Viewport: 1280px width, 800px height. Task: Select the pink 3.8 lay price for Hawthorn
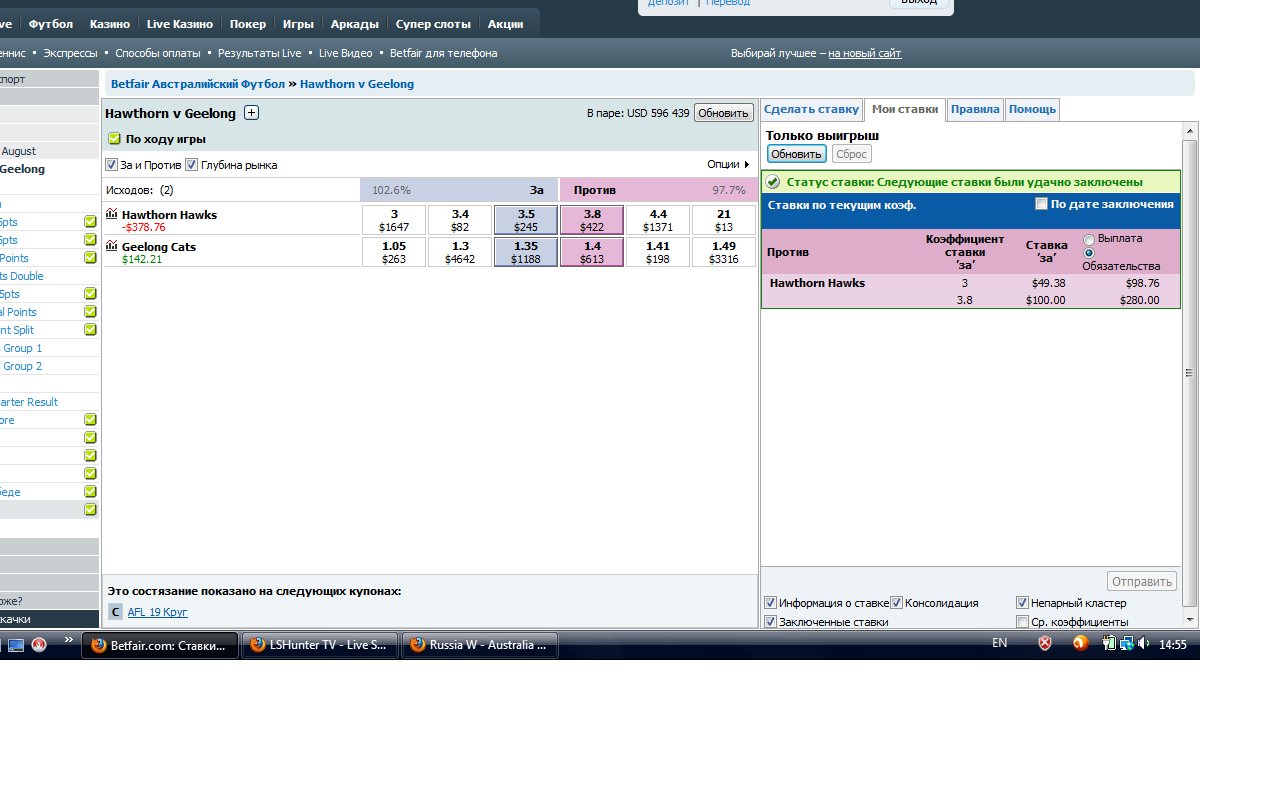point(592,220)
